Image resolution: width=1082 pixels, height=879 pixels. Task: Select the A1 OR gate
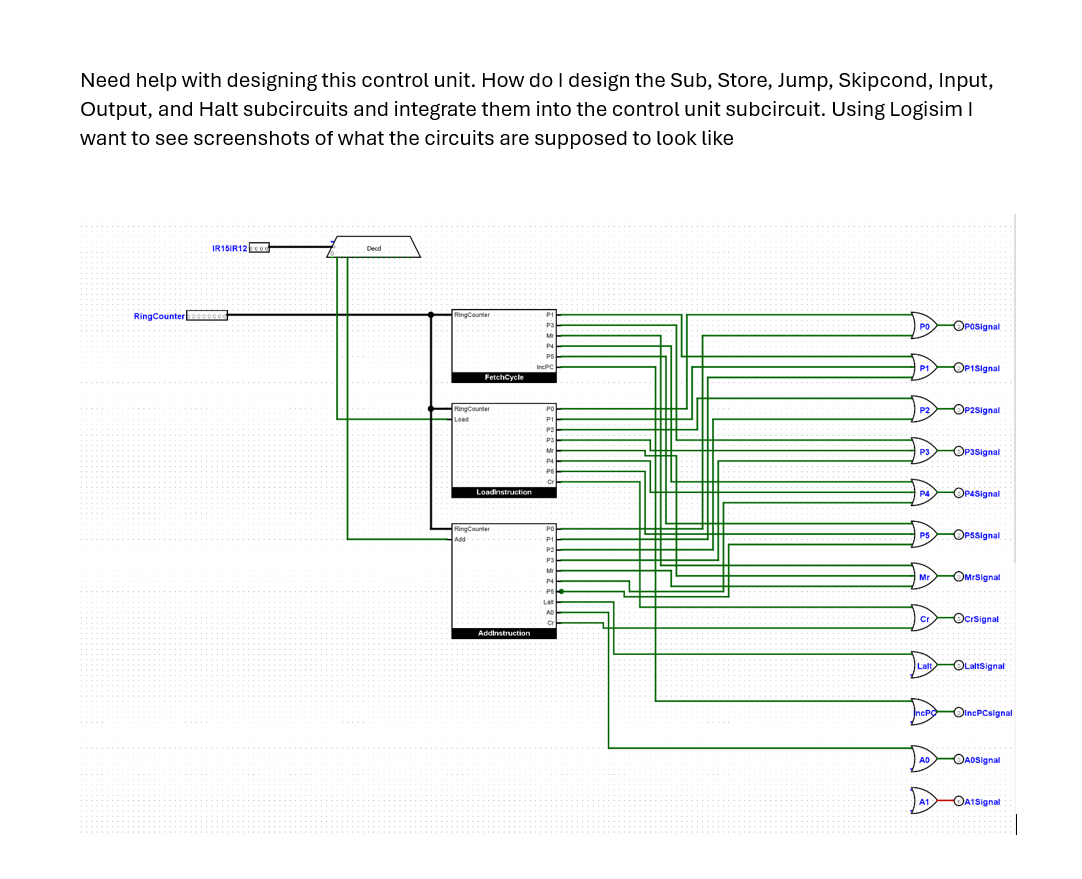pyautogui.click(x=924, y=801)
